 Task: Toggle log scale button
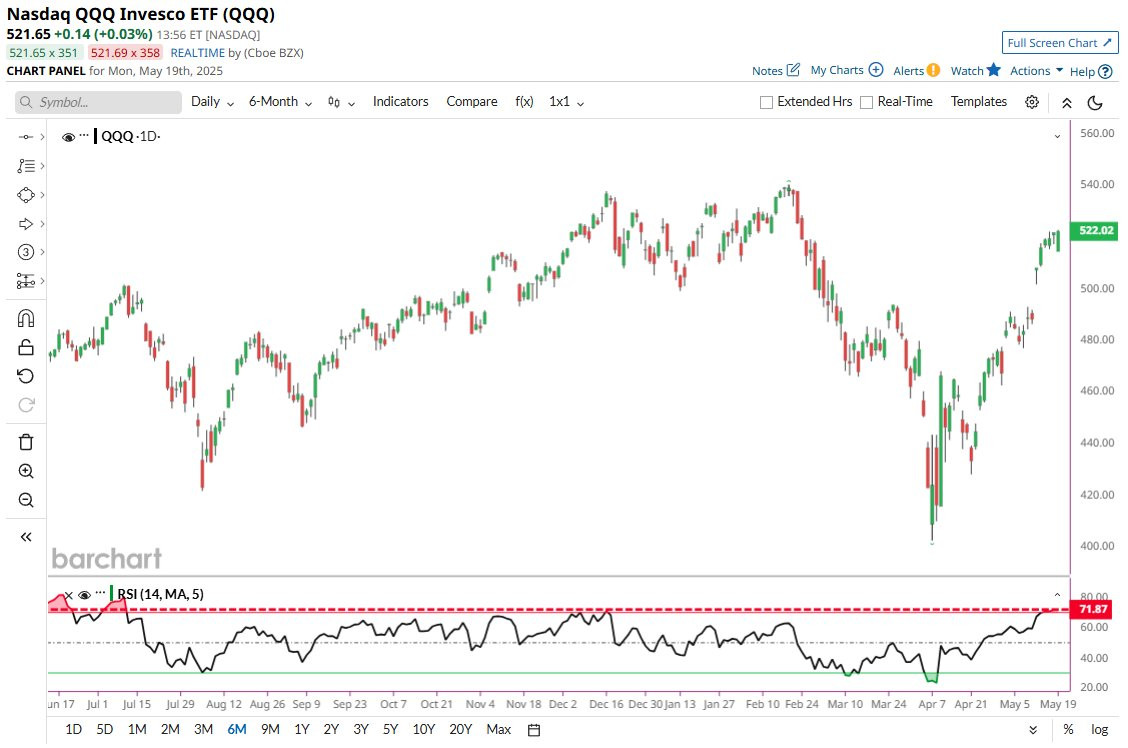click(1099, 729)
